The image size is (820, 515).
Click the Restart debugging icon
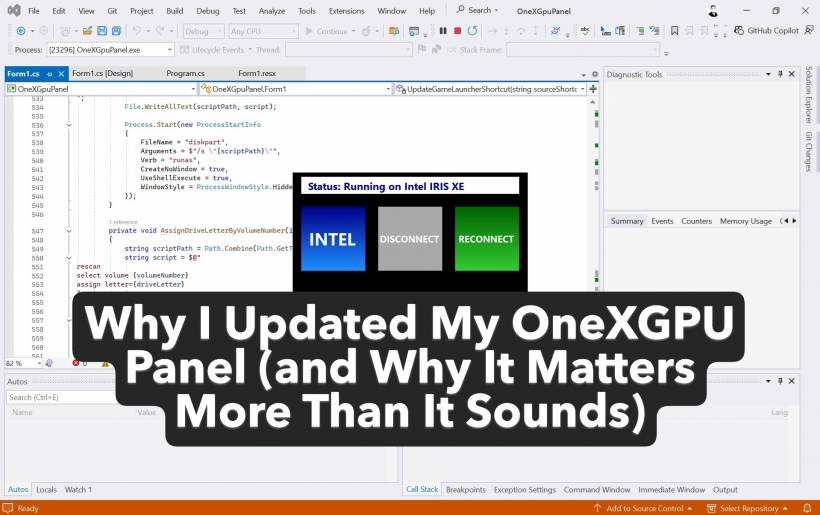472,31
